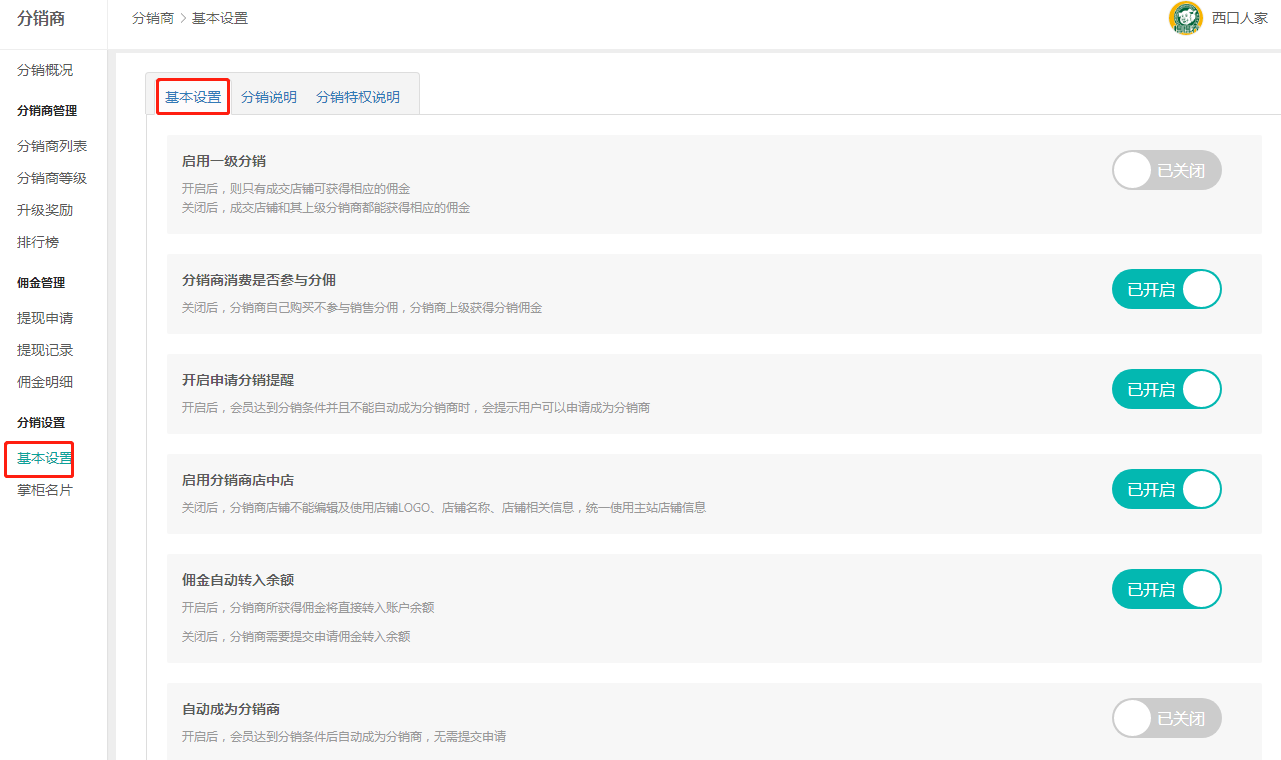1281x760 pixels.
Task: Go to 提现申请 page
Action: click(x=45, y=318)
